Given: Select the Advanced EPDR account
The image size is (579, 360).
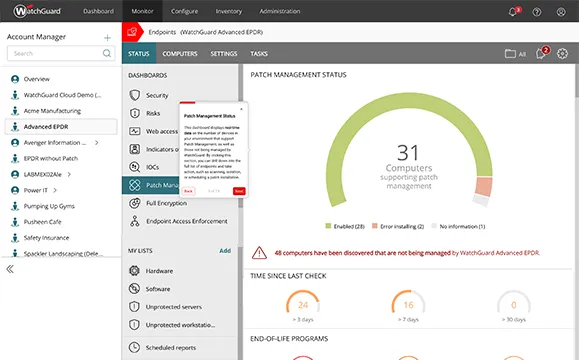Looking at the screenshot, I should coord(61,127).
